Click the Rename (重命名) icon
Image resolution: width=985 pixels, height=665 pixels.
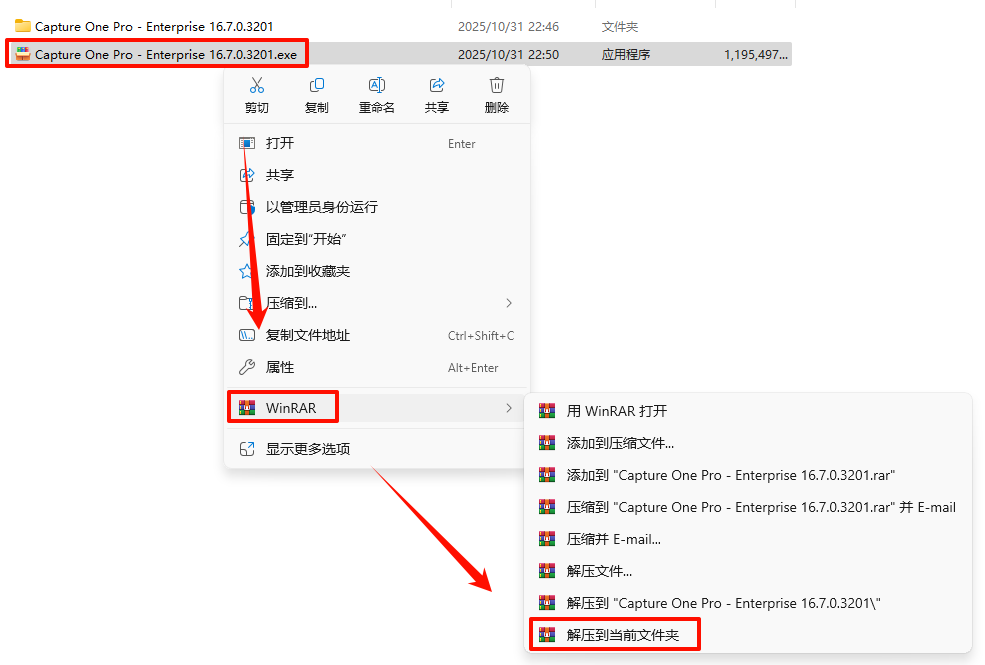376,85
